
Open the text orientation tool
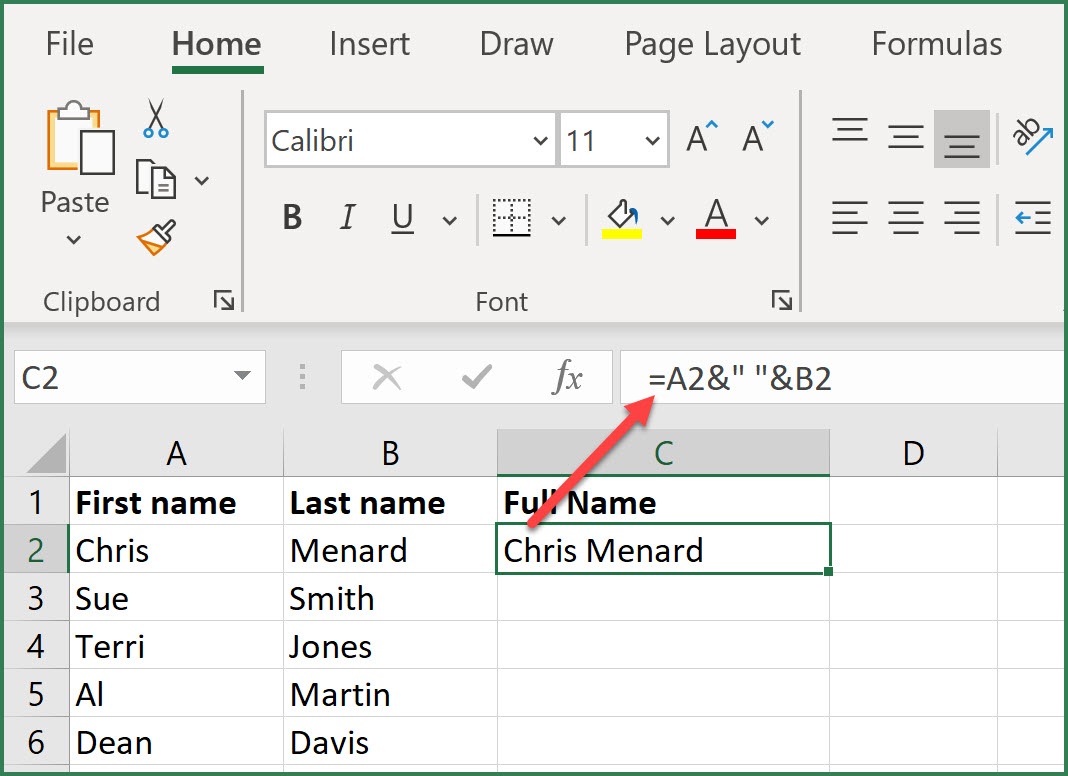point(1032,136)
